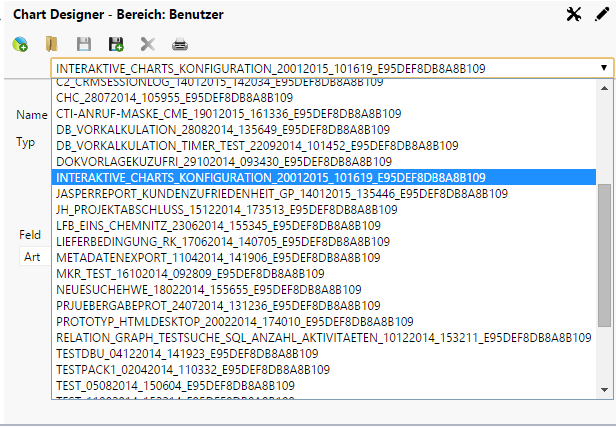Click the print icon

(x=180, y=44)
